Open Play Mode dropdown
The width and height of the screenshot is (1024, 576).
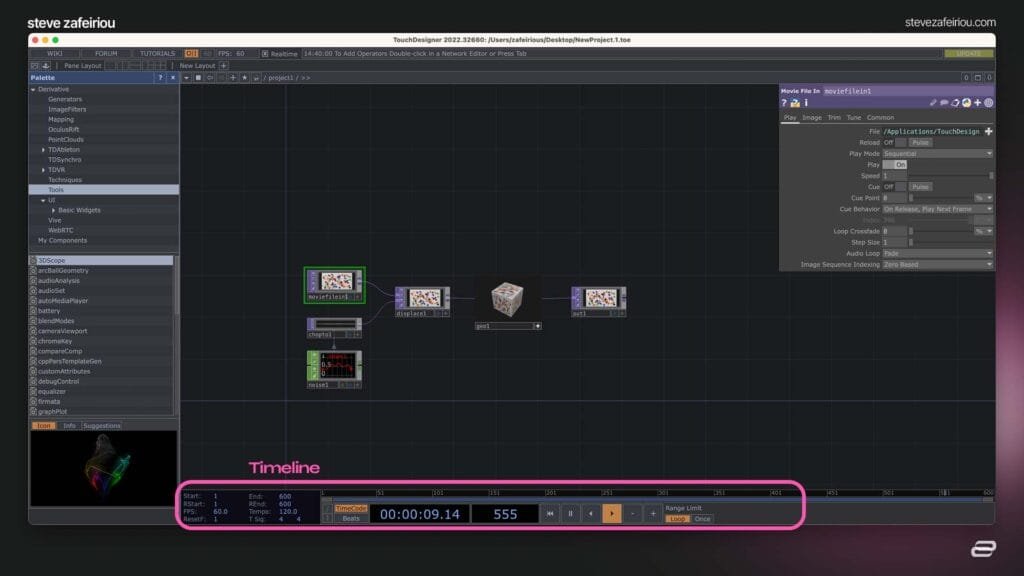tap(938, 153)
